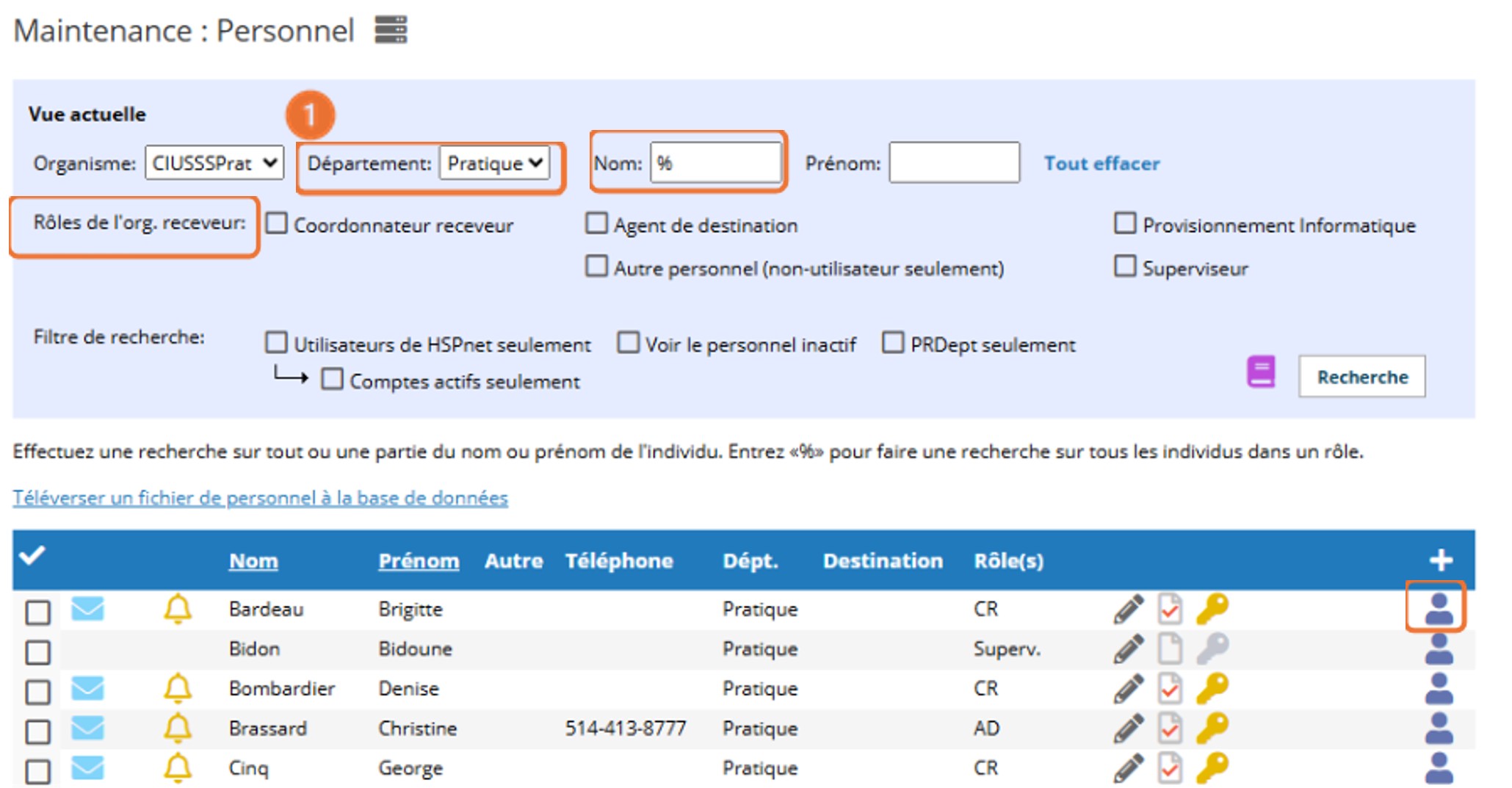The image size is (1512, 788).
Task: Tick the Superviseur role checkbox
Action: 1124,267
